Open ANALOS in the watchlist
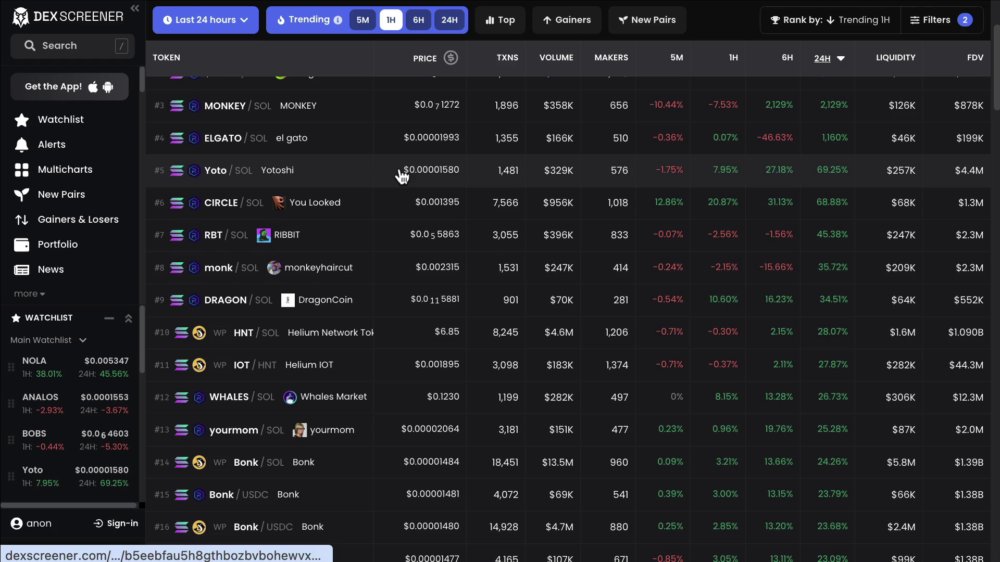Viewport: 1000px width, 562px height. [x=75, y=403]
